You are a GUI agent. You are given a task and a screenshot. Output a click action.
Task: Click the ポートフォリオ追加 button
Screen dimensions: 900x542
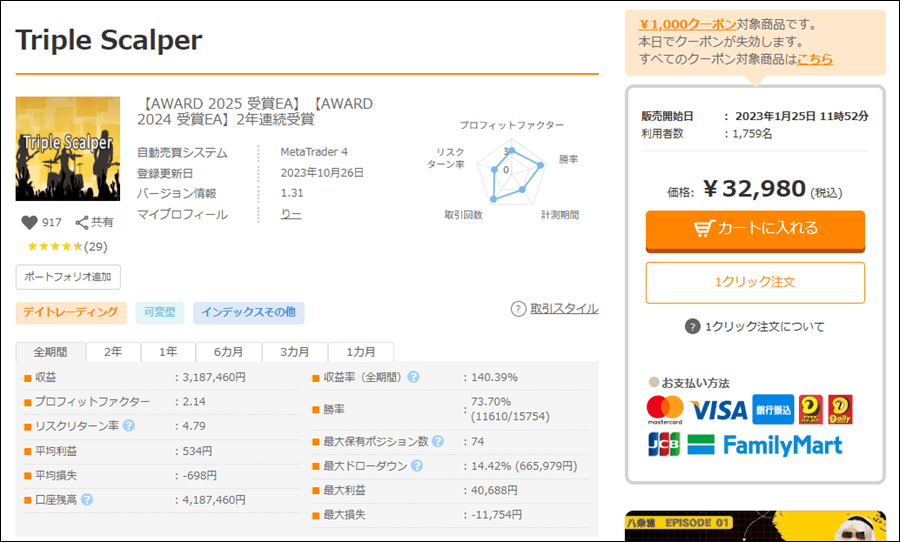pyautogui.click(x=68, y=277)
